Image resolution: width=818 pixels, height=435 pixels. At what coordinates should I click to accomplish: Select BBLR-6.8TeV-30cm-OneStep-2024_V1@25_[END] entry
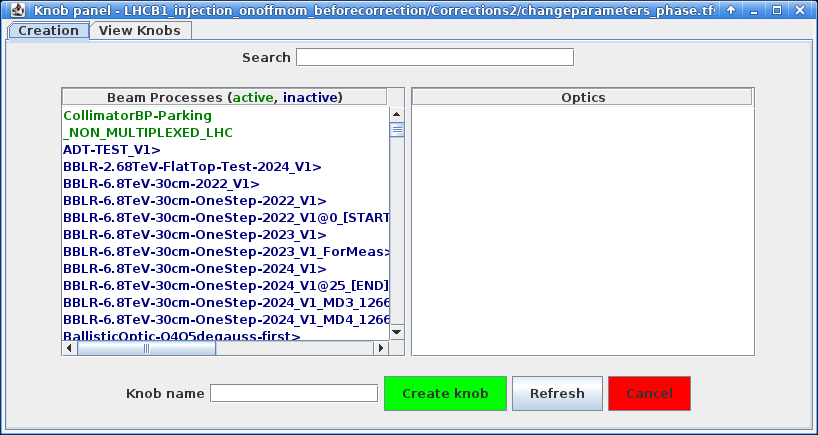pos(226,286)
